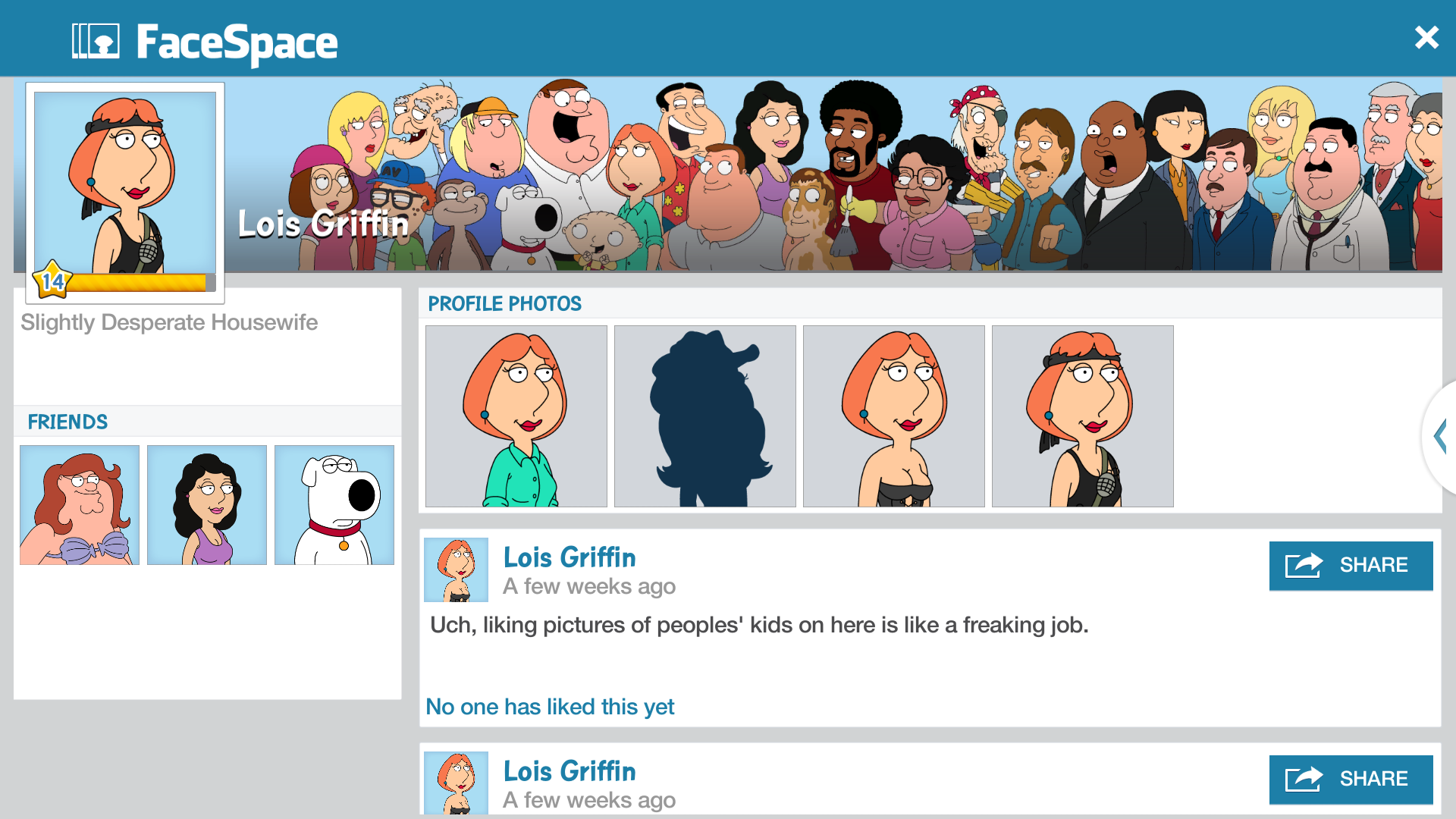The height and width of the screenshot is (819, 1456).
Task: Open Lois Griffin name link on second post
Action: pos(570,771)
